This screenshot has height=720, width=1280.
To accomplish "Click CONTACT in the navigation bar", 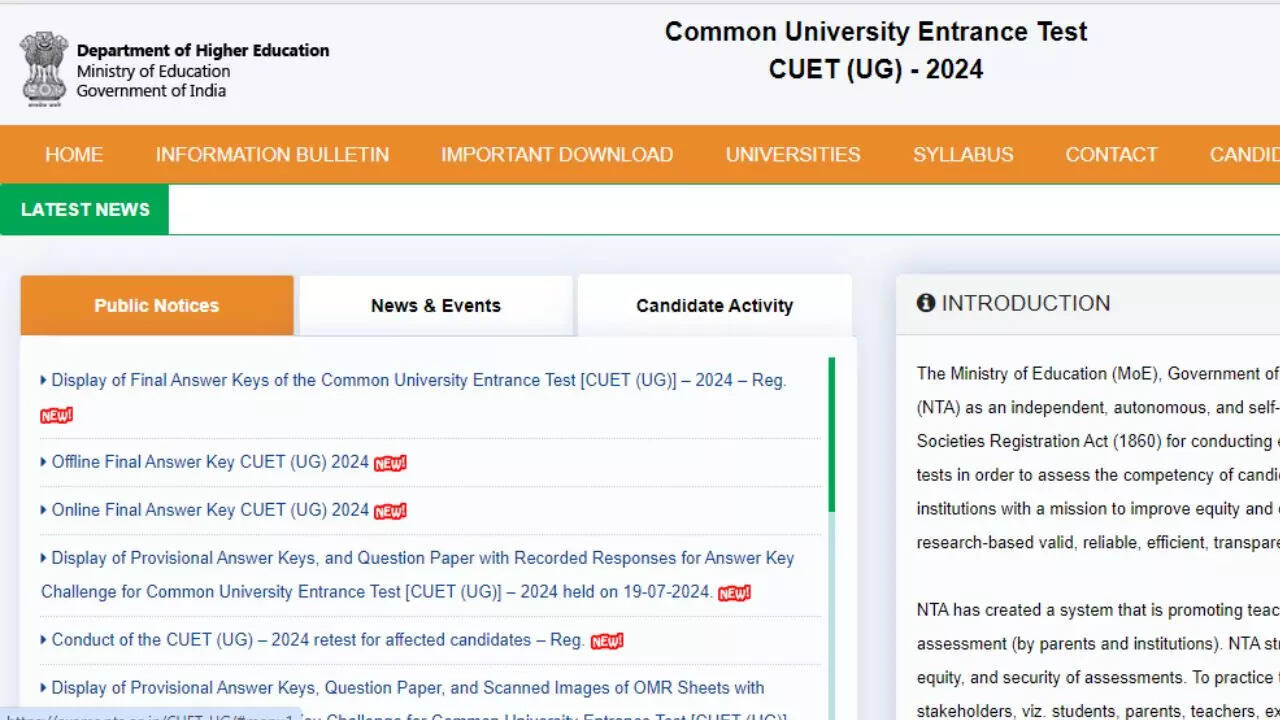I will pos(1111,154).
